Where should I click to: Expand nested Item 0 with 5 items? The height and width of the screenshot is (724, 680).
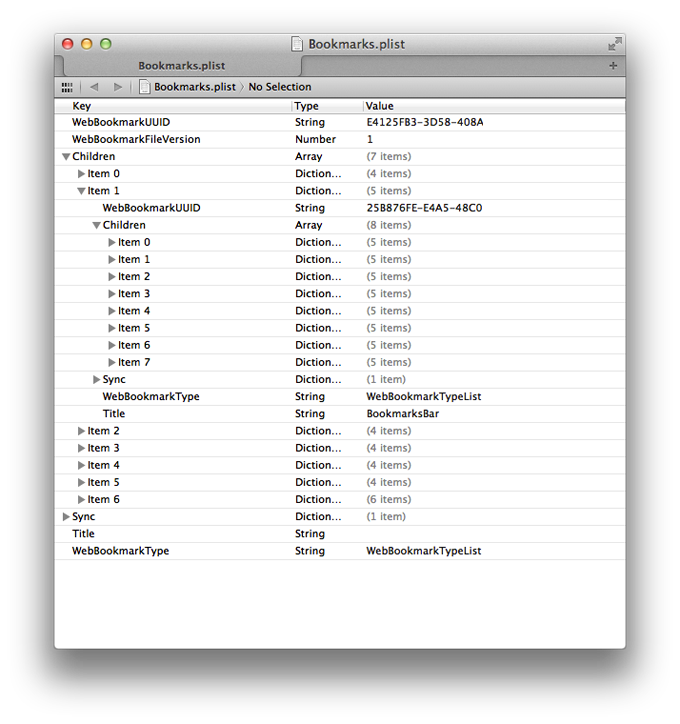pos(112,242)
